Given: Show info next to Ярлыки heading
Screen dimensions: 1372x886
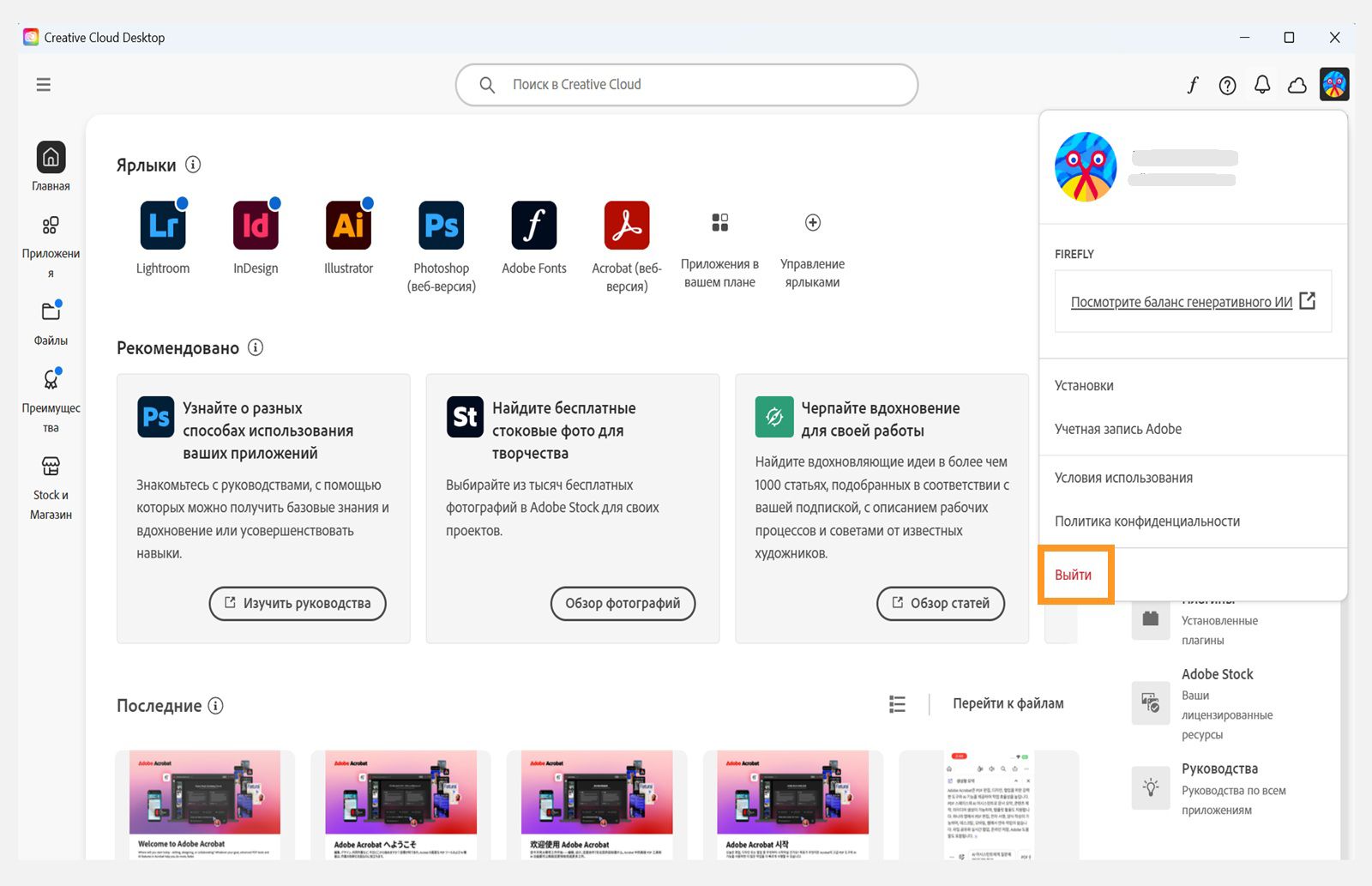Looking at the screenshot, I should (x=193, y=164).
